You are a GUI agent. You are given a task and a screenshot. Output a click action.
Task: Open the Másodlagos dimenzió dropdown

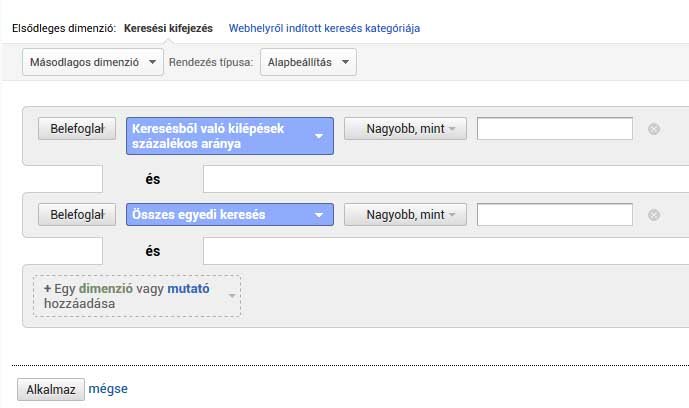(92, 62)
